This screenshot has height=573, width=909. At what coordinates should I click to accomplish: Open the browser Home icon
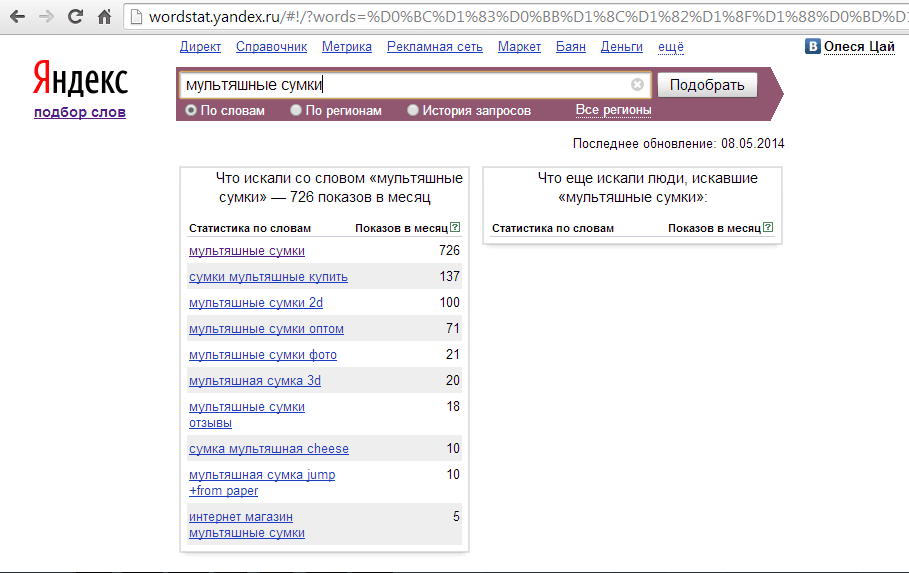104,17
